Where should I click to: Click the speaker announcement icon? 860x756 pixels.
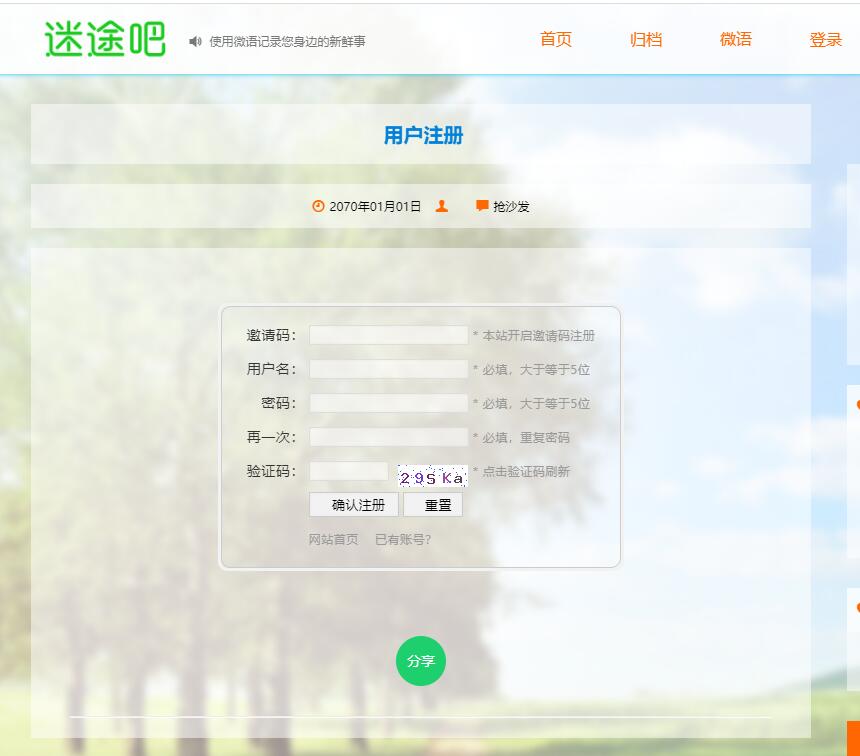click(195, 42)
